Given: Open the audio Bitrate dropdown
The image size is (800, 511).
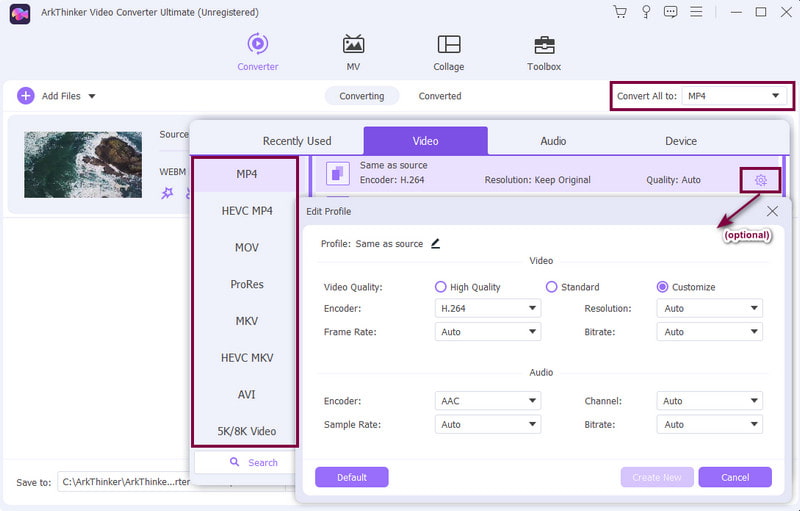Looking at the screenshot, I should (710, 424).
